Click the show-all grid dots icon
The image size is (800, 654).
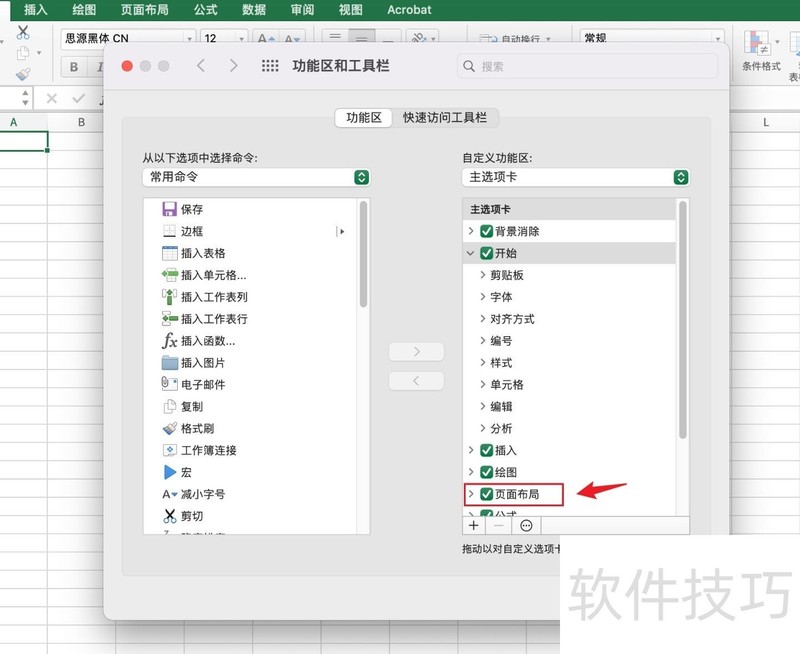click(x=269, y=66)
